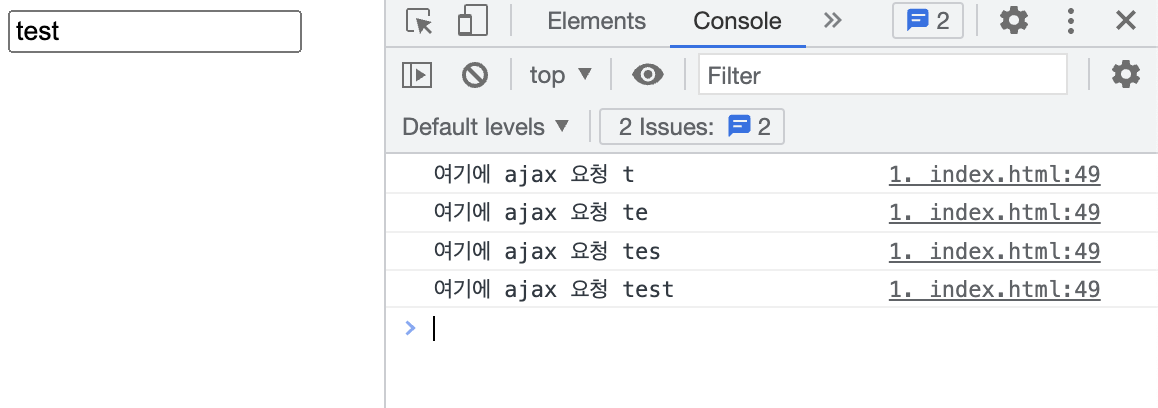1158x408 pixels.
Task: Open the 2 messages issues badge
Action: [928, 21]
